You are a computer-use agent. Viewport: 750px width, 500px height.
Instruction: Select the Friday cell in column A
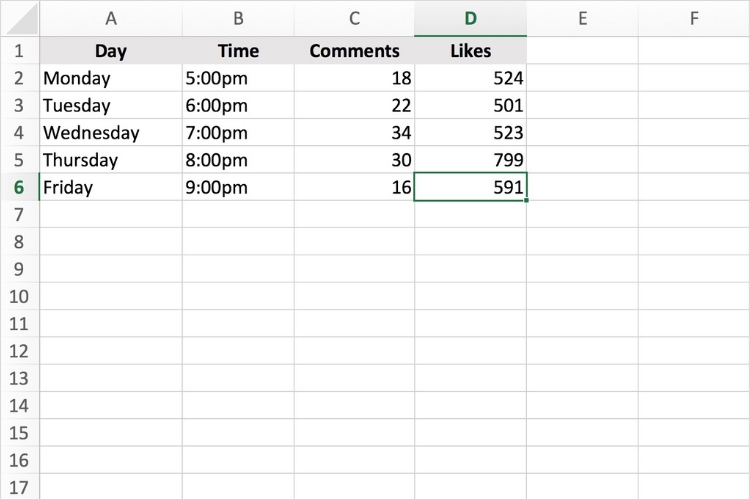[x=110, y=187]
